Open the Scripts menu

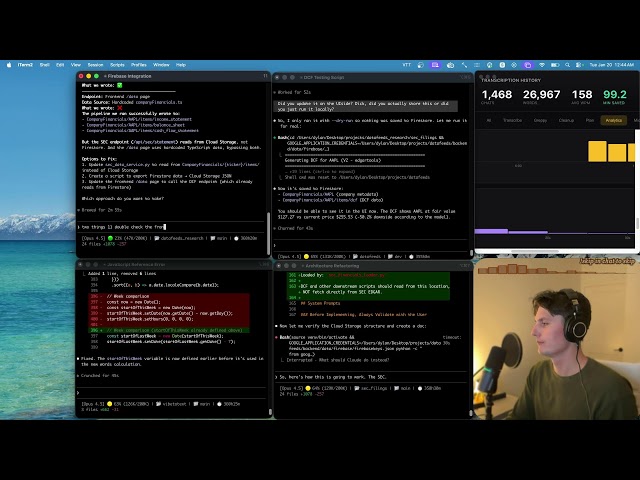(117, 65)
